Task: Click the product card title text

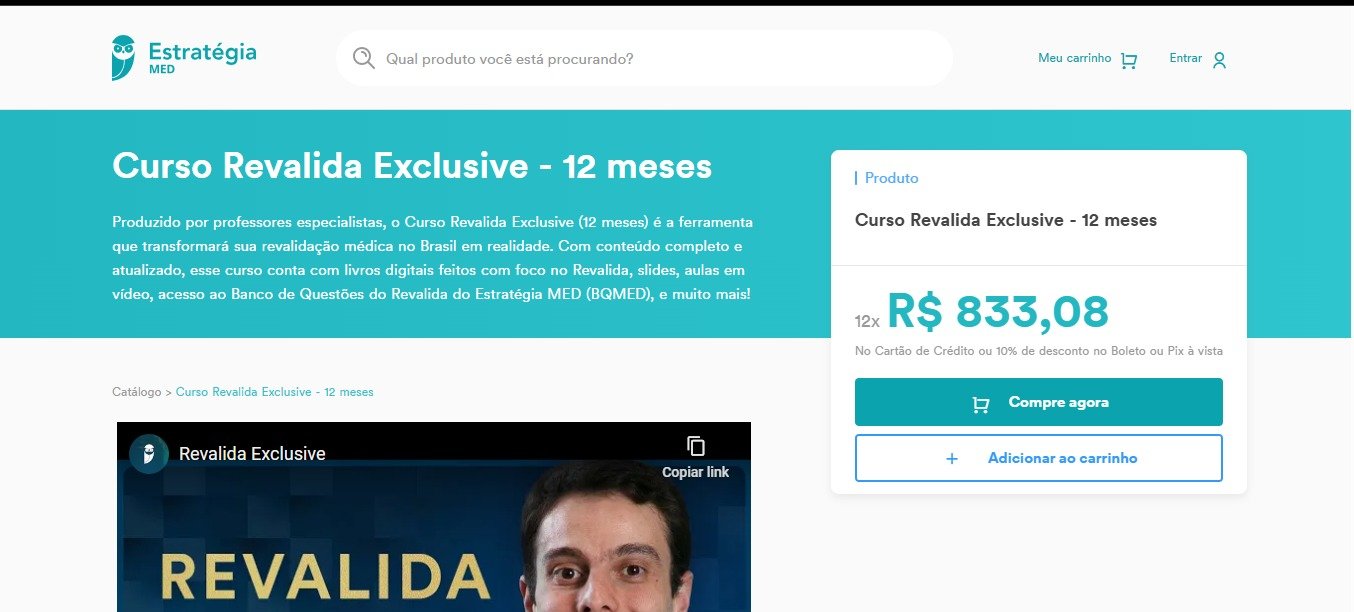Action: 1006,220
